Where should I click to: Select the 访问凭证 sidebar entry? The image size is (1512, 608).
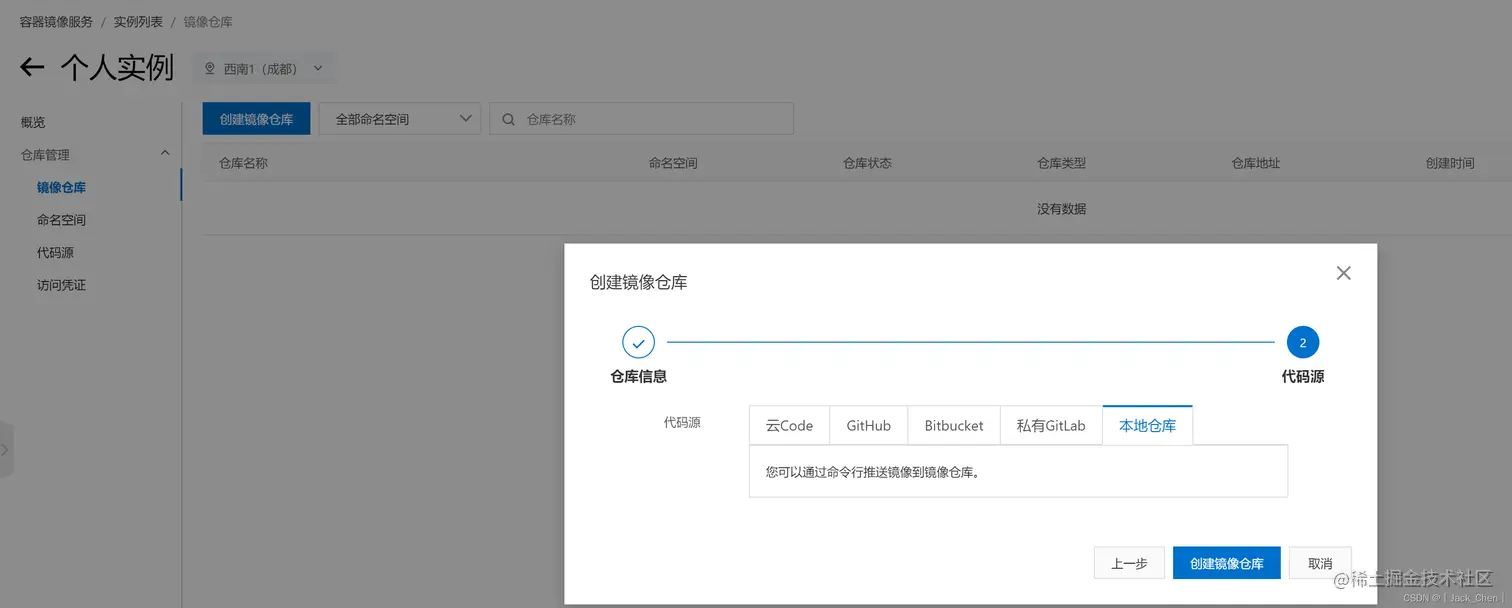tap(62, 284)
